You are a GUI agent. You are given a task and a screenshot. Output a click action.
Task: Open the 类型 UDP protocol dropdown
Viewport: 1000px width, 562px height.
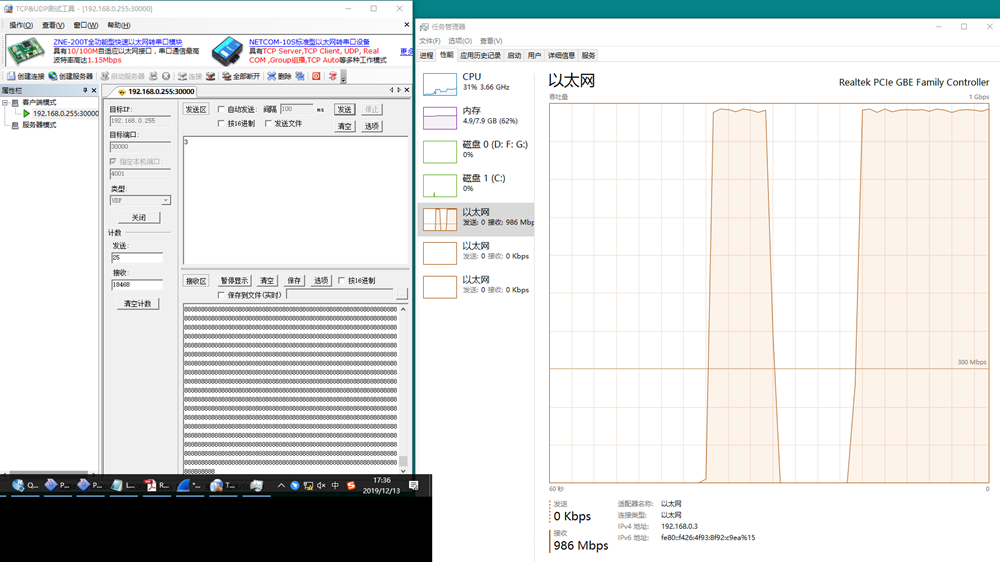(x=165, y=201)
